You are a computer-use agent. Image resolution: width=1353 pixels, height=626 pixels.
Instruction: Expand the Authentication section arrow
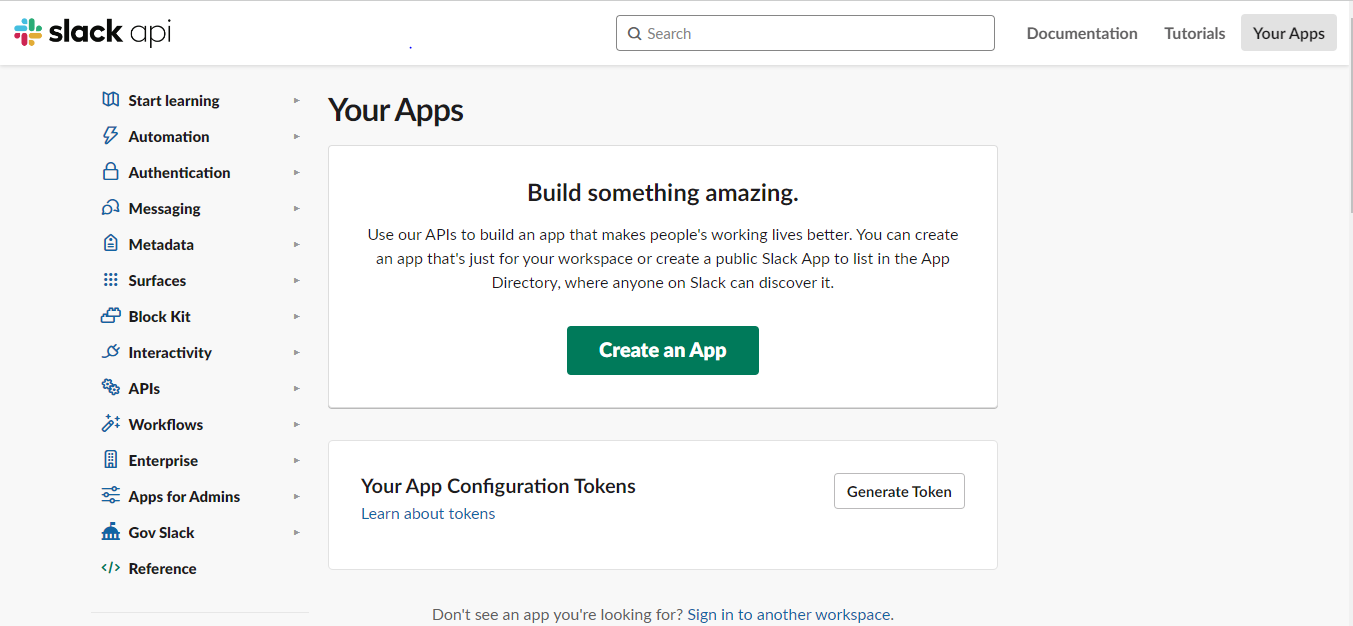(x=297, y=172)
